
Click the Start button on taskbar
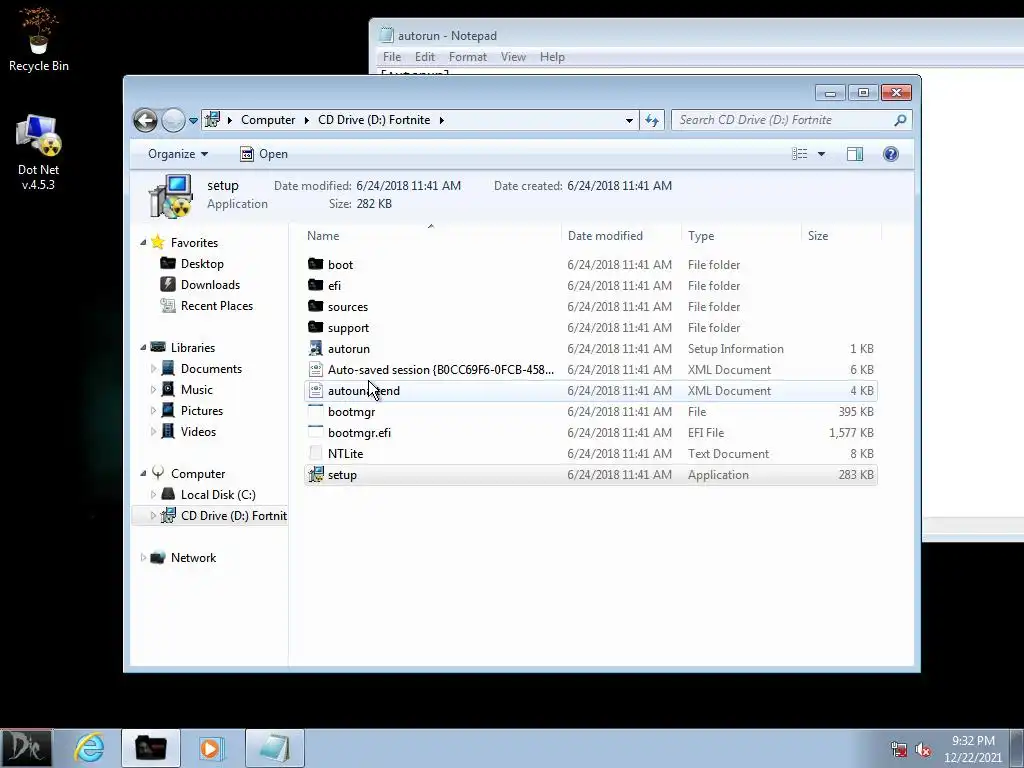tap(26, 748)
